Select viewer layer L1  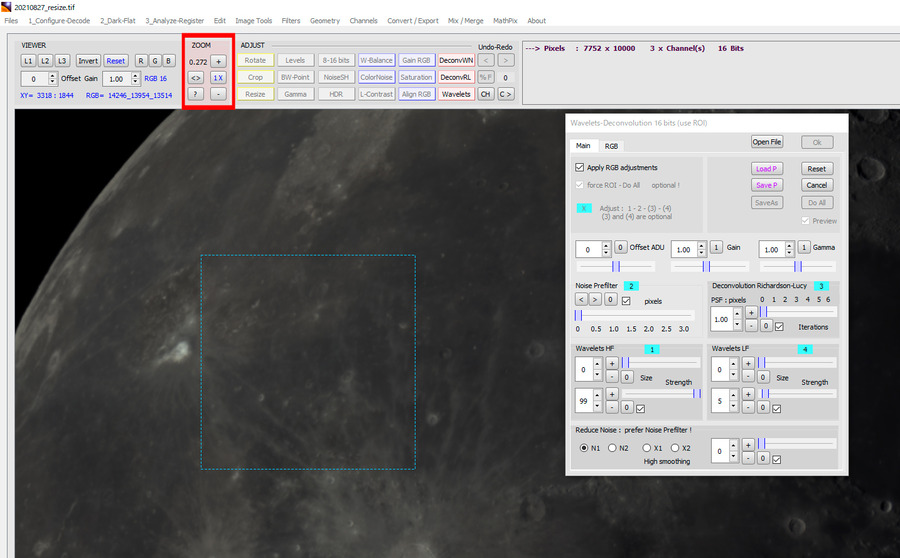28,61
